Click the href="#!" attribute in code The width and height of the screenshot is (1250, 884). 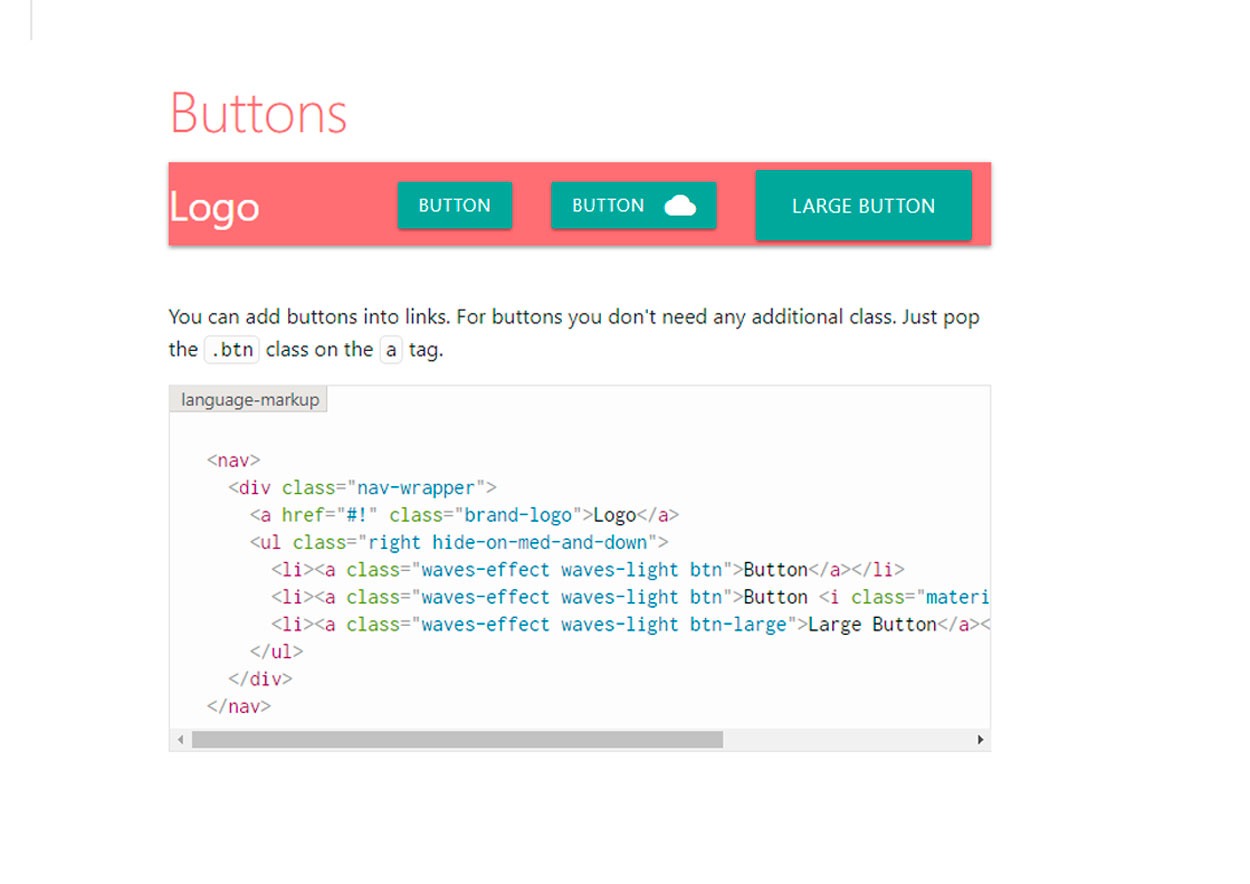click(x=329, y=515)
